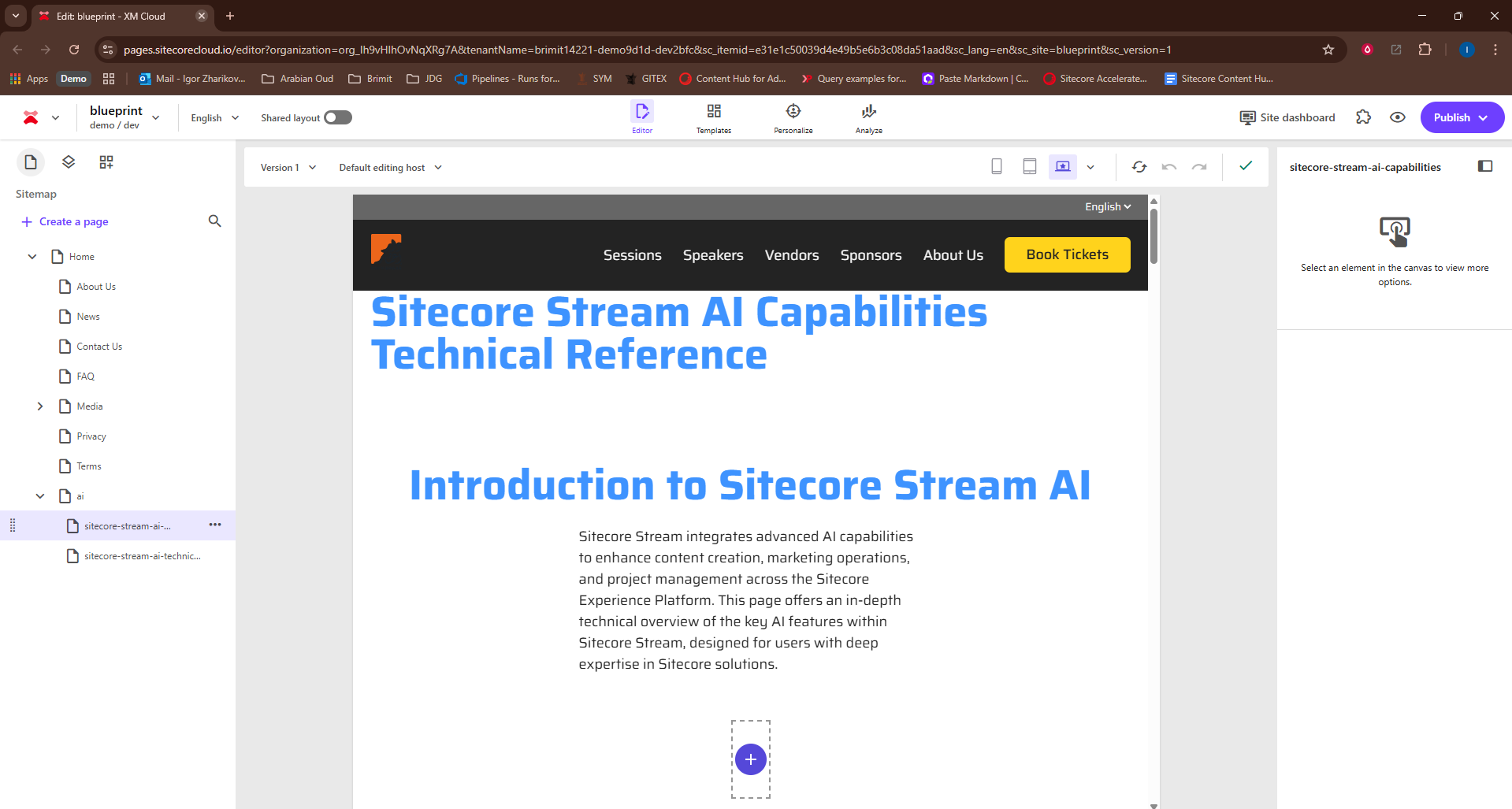The height and width of the screenshot is (809, 1512).
Task: Open Vendors in the page navigation
Action: click(792, 255)
